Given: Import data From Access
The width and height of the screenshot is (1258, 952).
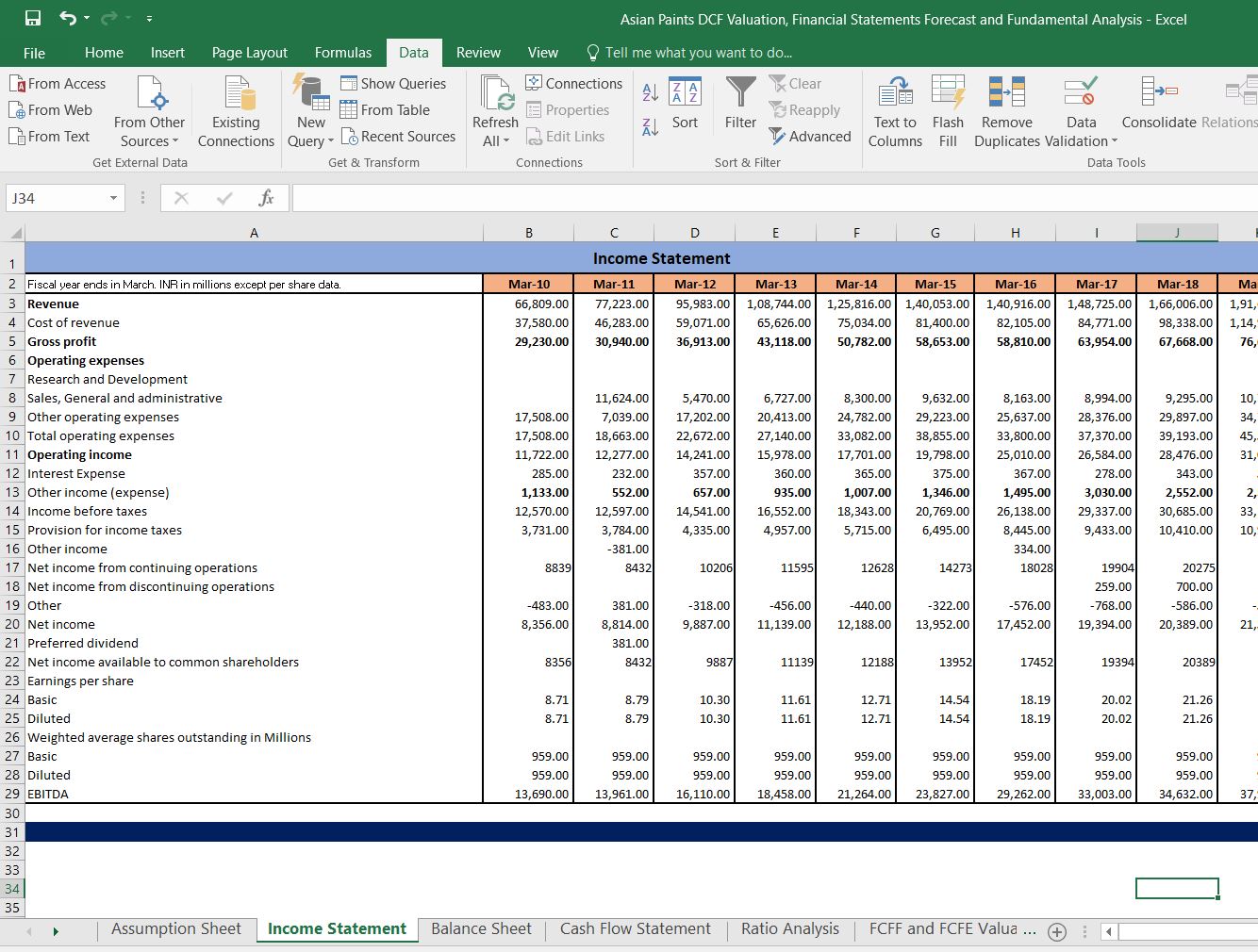Looking at the screenshot, I should 58,84.
